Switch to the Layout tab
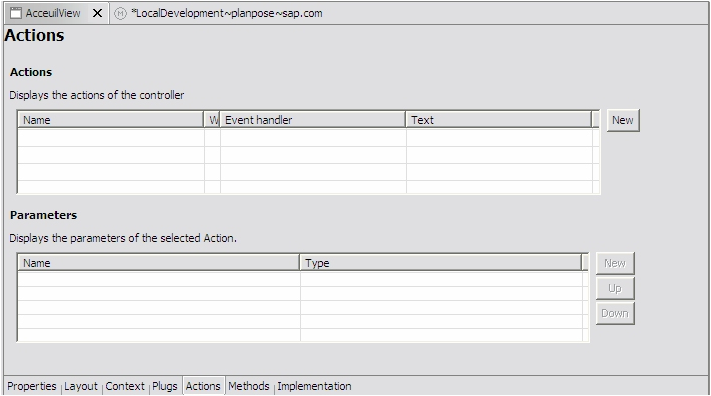Image resolution: width=711 pixels, height=396 pixels. pos(81,386)
